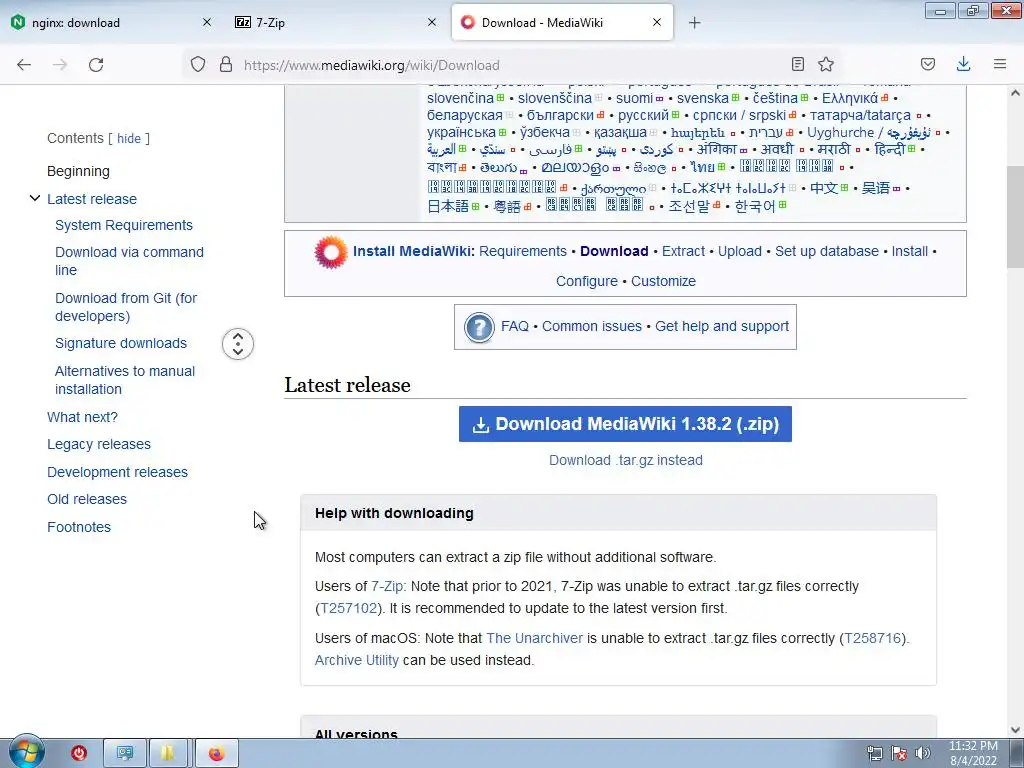This screenshot has width=1024, height=768.
Task: Toggle reader view icon in address bar
Action: click(x=797, y=64)
